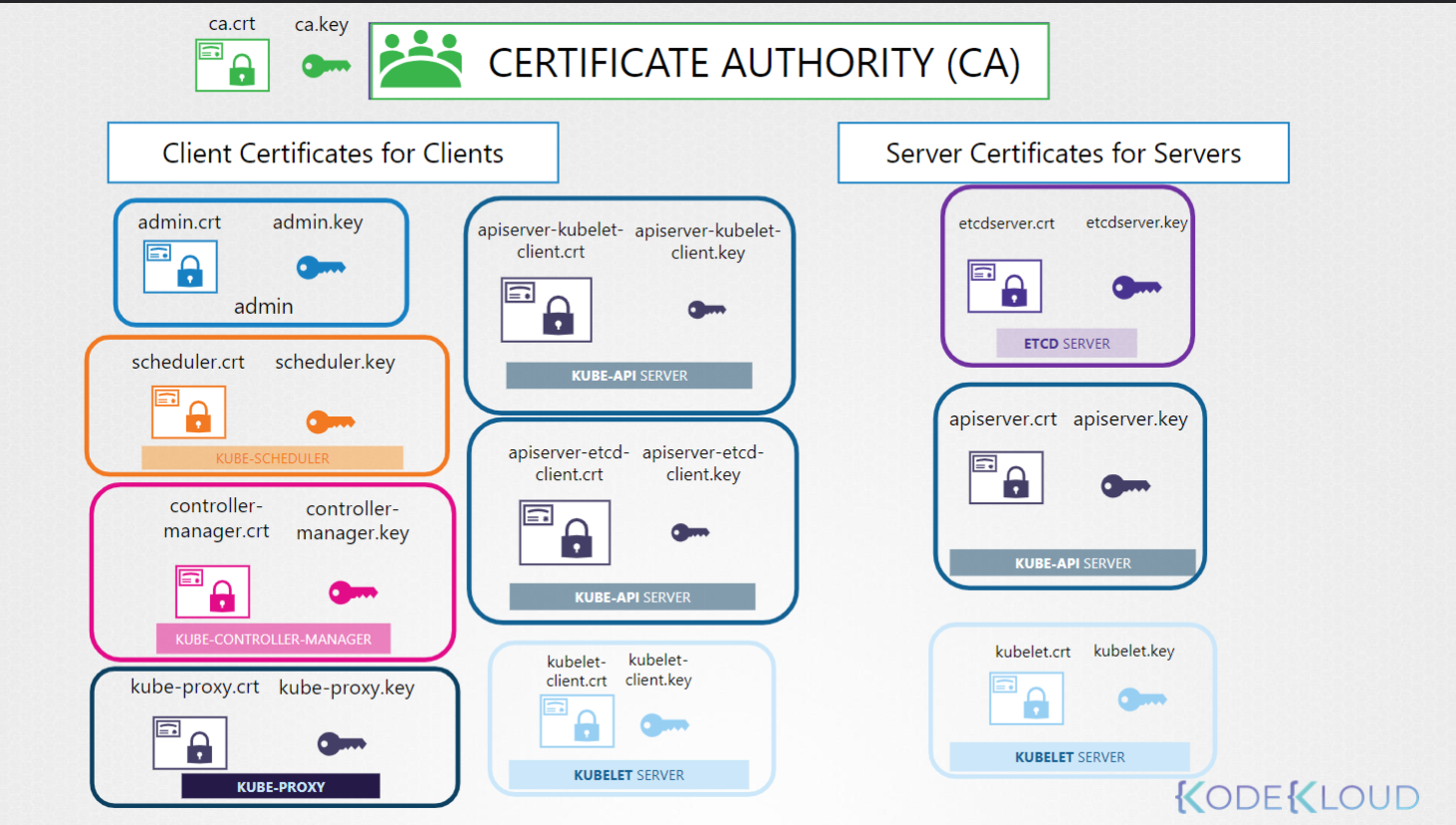This screenshot has width=1456, height=825.
Task: Click the apiserver.key key icon
Action: [1125, 485]
